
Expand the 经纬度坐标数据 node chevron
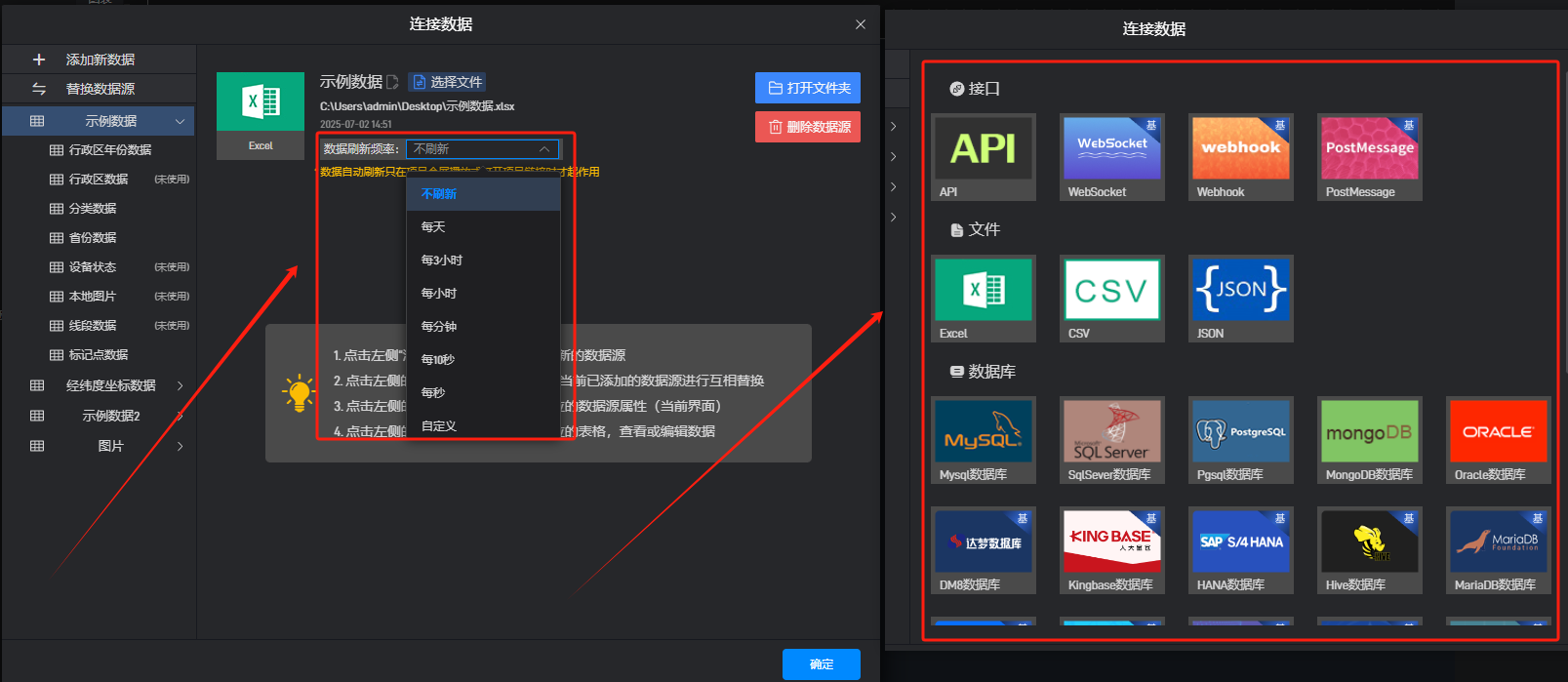tap(180, 385)
